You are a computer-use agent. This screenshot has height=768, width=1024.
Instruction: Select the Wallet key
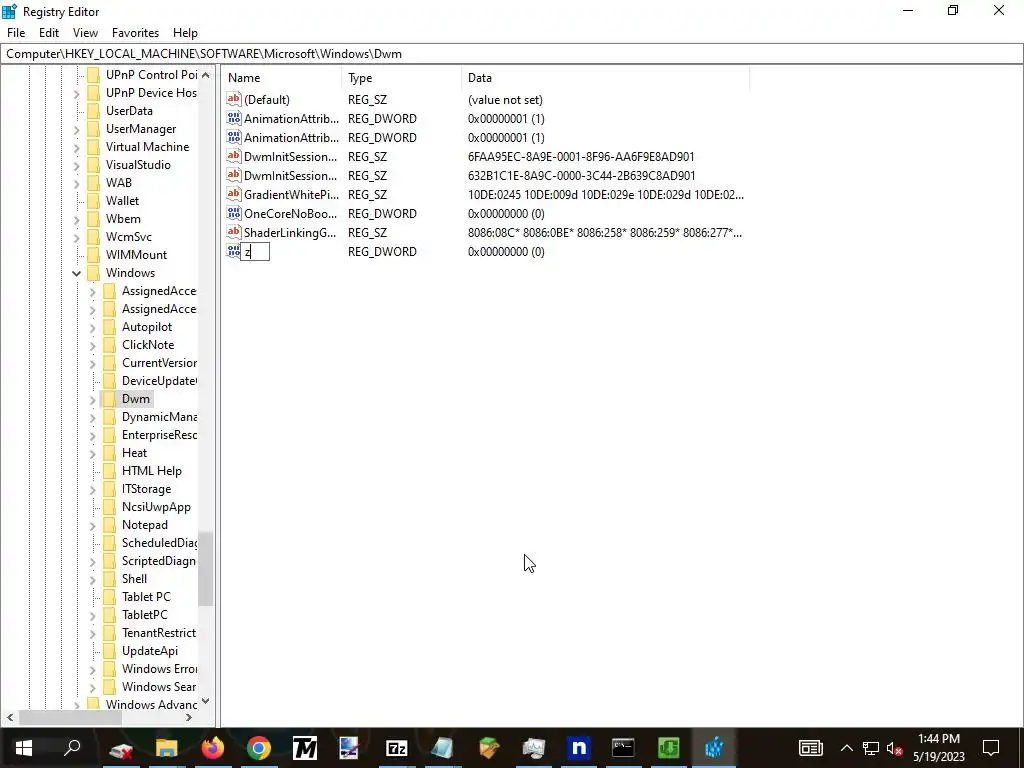coord(122,200)
